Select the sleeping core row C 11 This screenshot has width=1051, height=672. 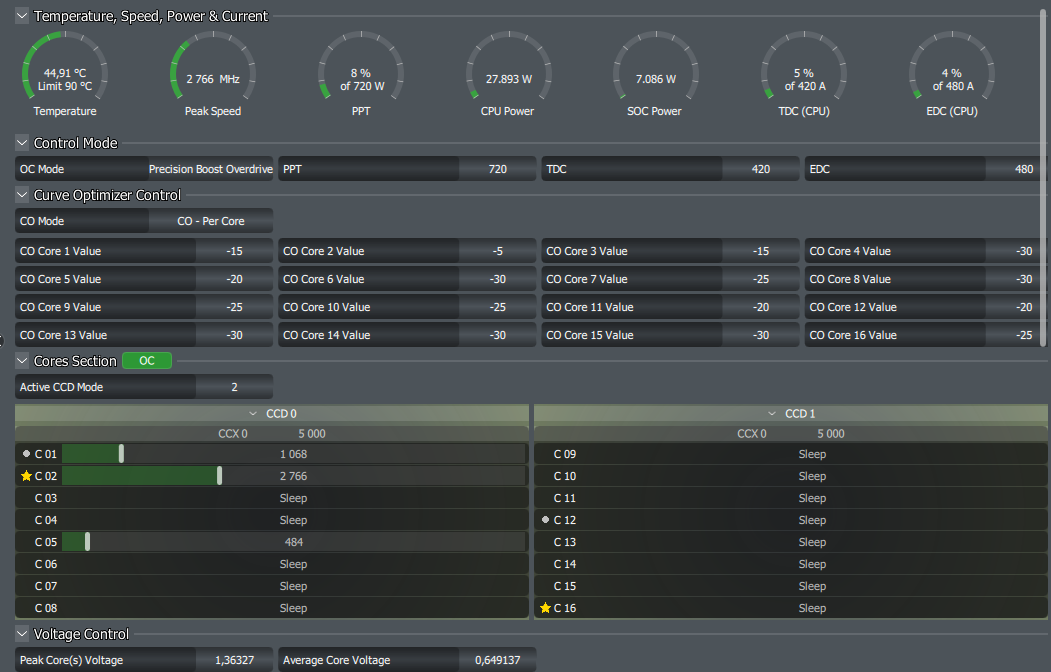(791, 498)
